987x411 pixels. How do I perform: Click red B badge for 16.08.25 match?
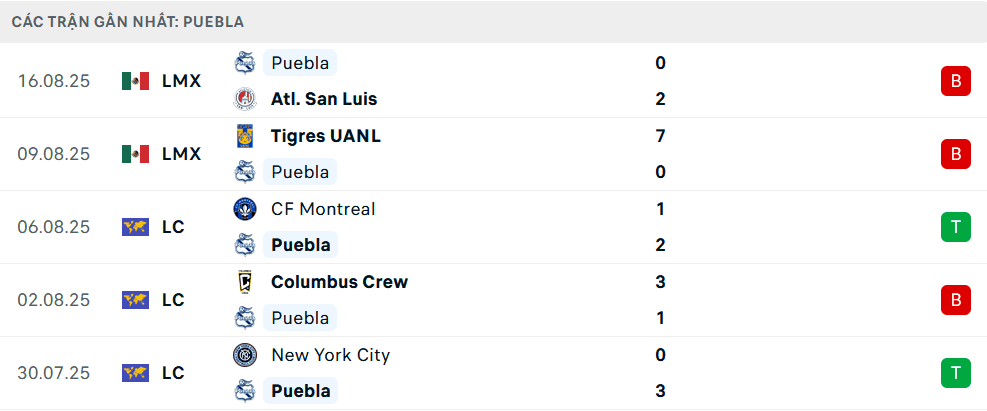(955, 81)
